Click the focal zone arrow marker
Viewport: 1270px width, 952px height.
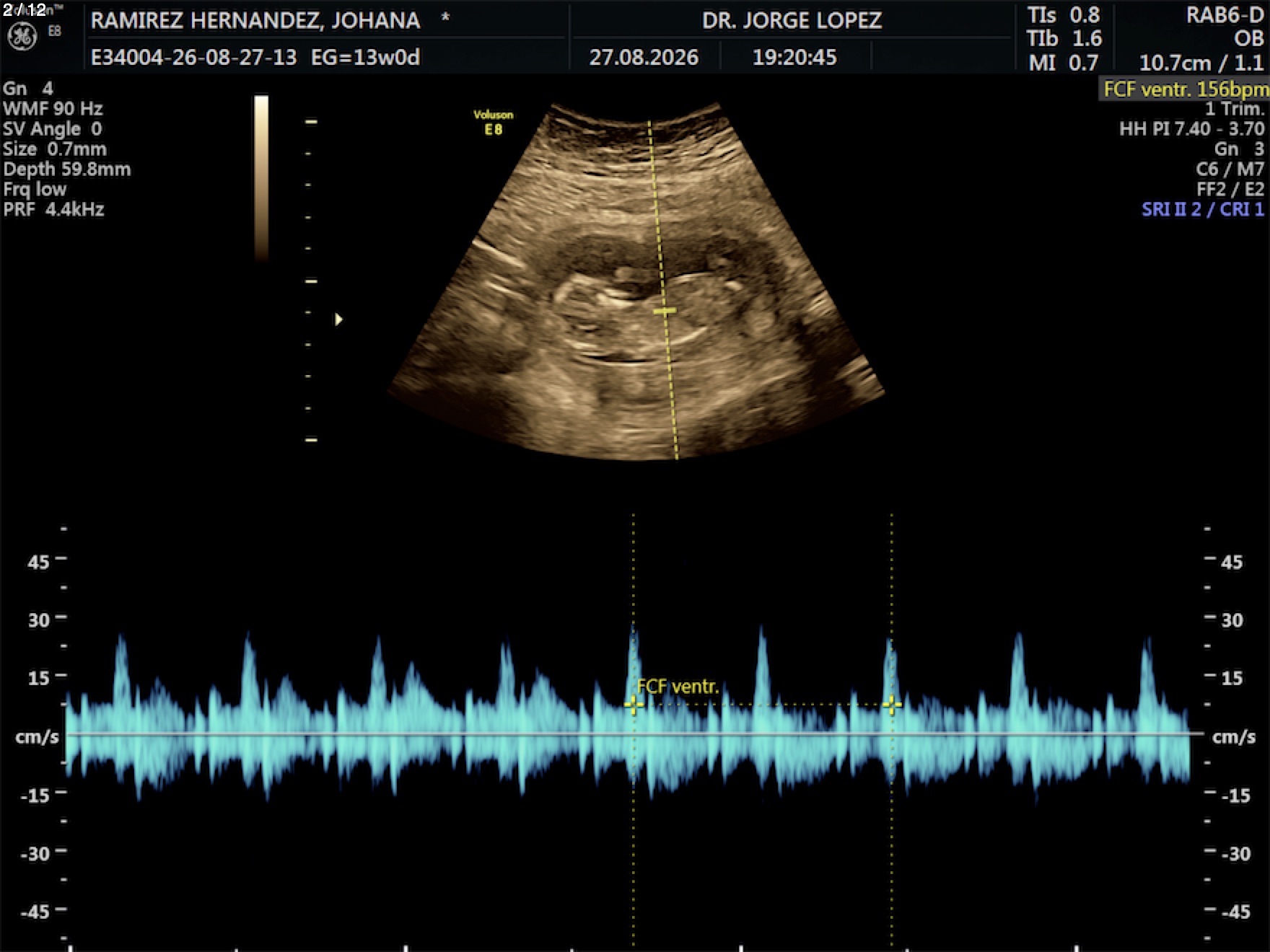coord(338,319)
